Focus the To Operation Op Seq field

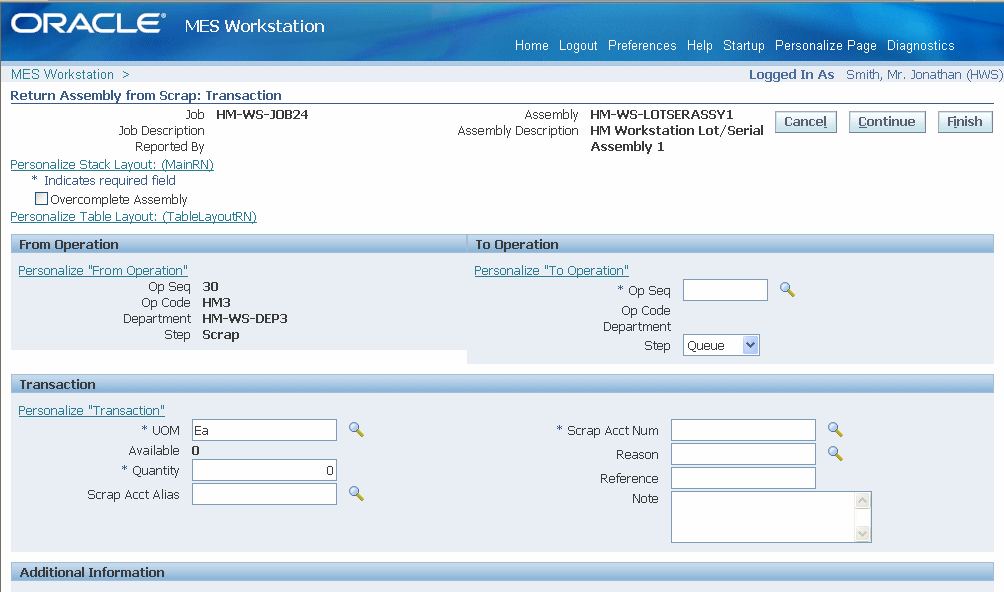coord(725,290)
